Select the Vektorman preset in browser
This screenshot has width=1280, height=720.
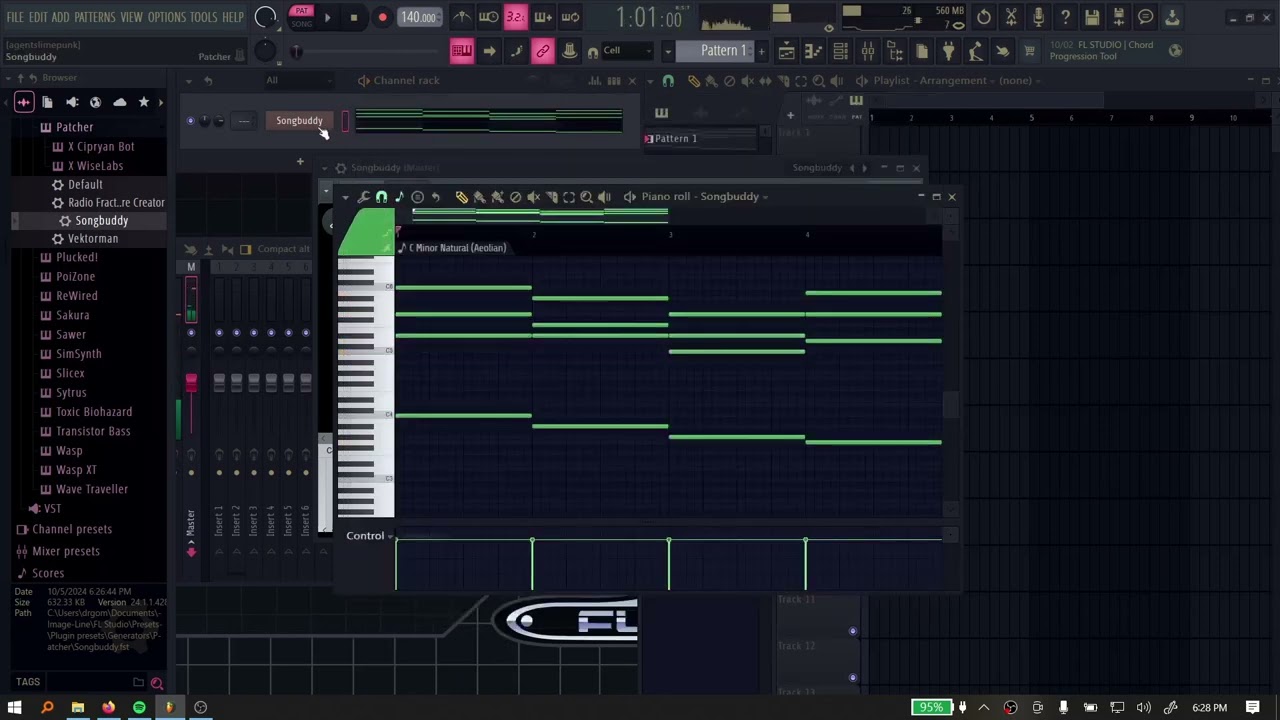(93, 239)
